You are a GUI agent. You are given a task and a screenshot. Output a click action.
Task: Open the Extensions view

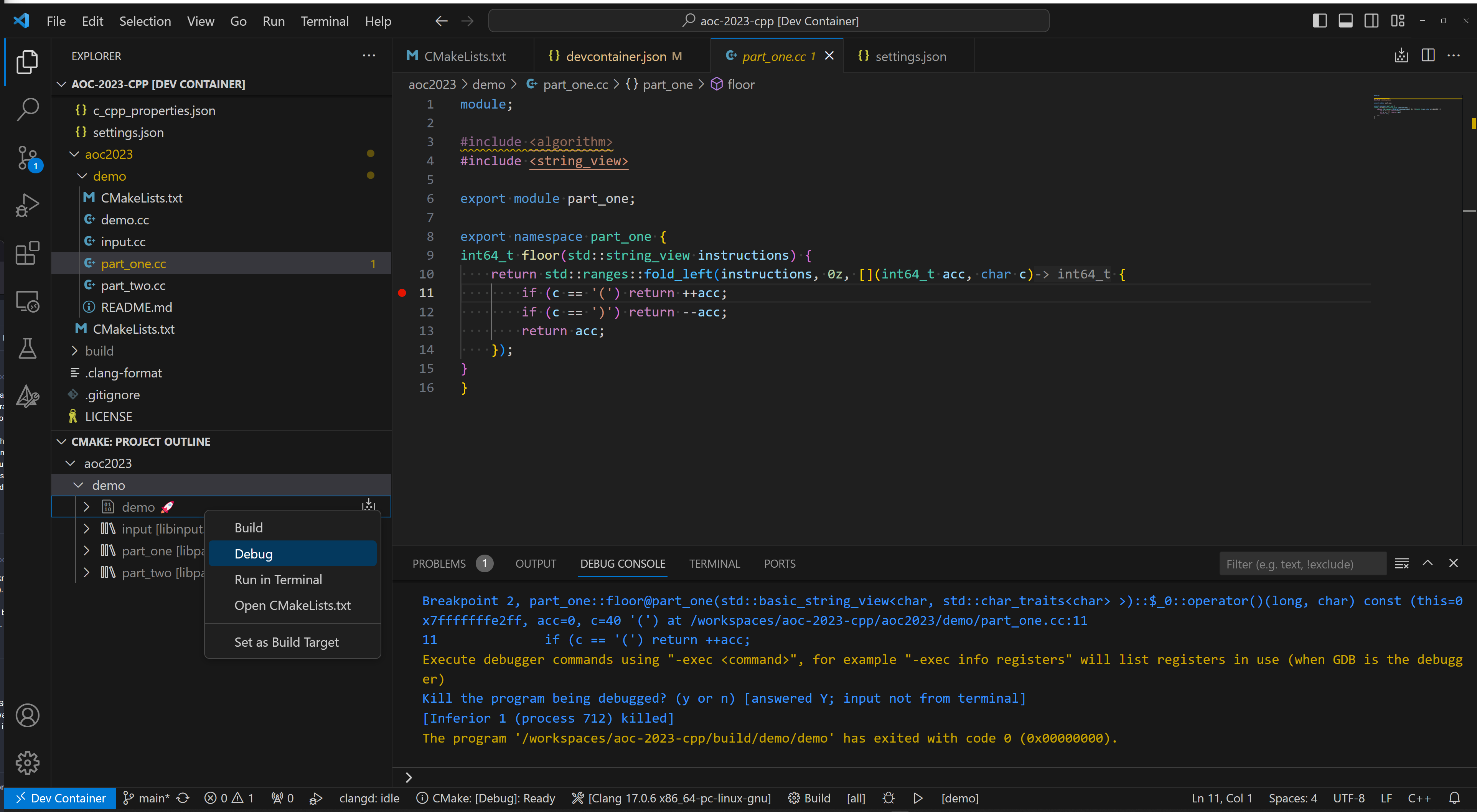pos(27,253)
